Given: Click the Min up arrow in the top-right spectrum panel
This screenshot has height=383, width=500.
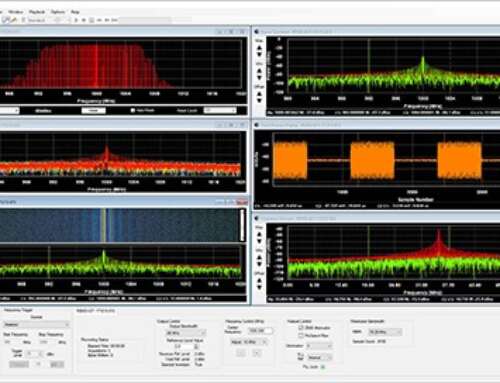Looking at the screenshot, I should (x=259, y=70).
